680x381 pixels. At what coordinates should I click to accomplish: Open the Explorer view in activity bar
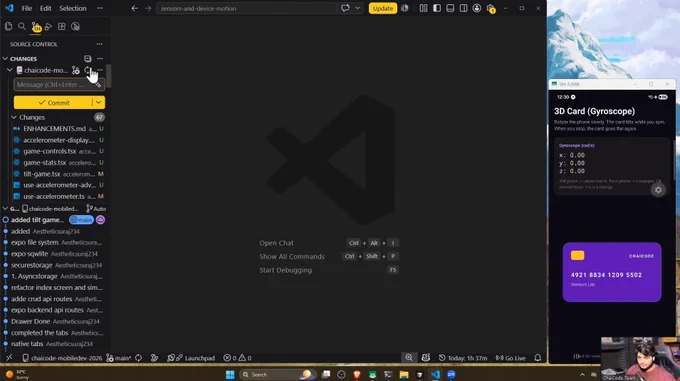8,26
